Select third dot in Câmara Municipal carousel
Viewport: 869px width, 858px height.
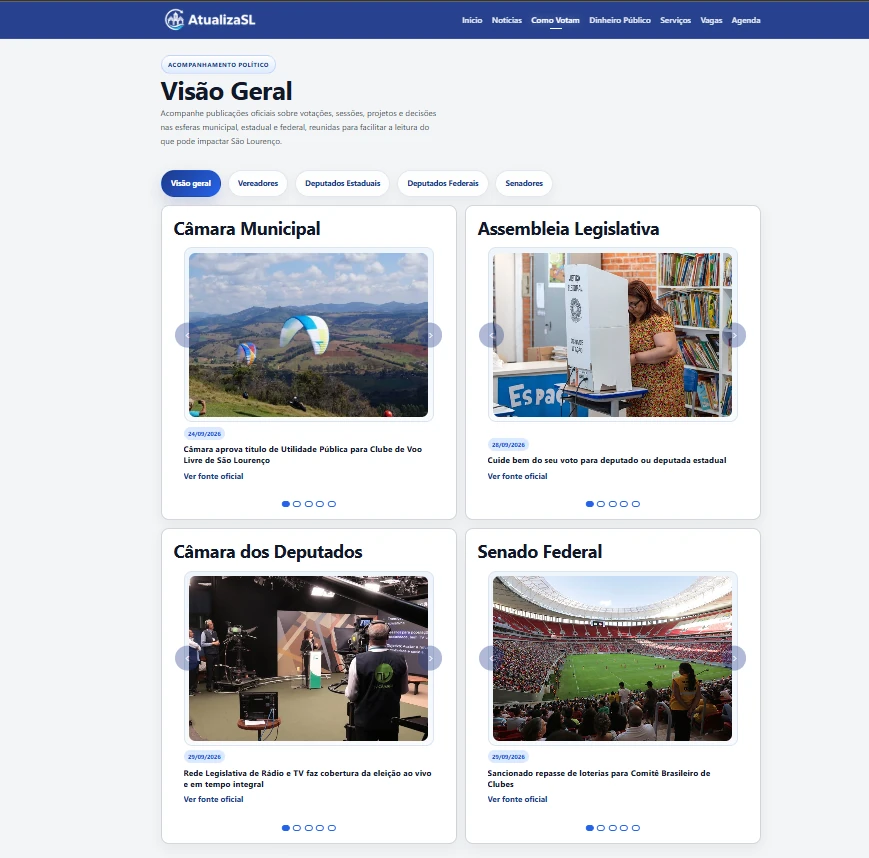tap(309, 504)
